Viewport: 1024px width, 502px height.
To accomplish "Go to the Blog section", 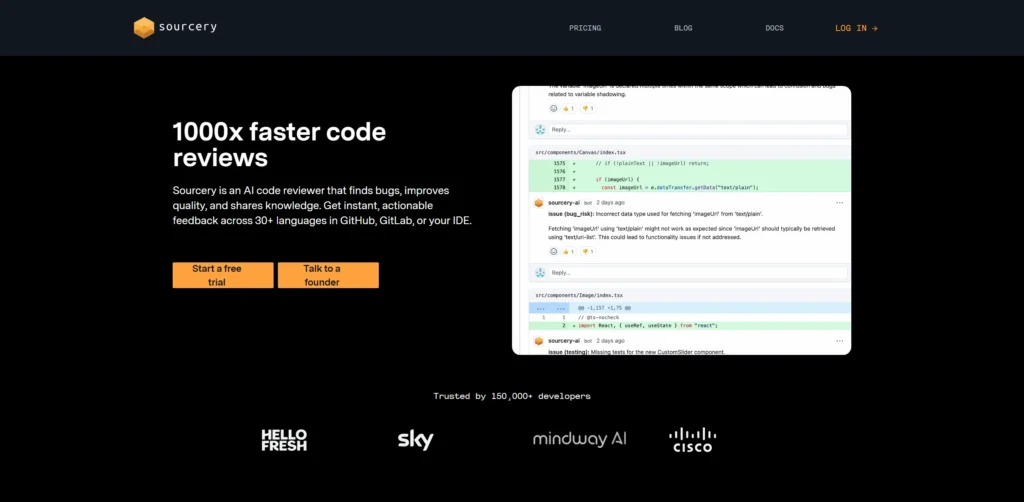I will (x=683, y=28).
